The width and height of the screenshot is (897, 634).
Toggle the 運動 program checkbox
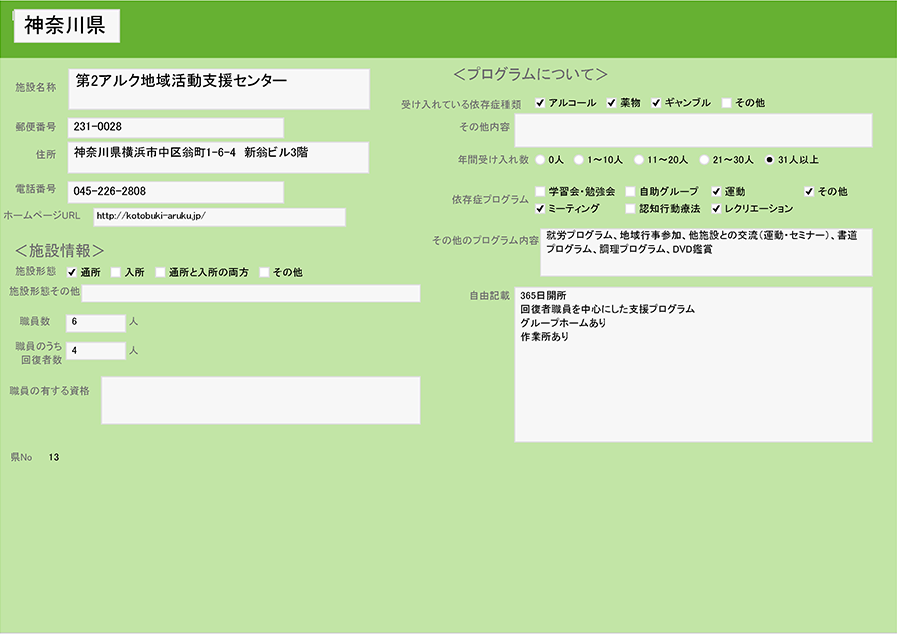point(716,191)
